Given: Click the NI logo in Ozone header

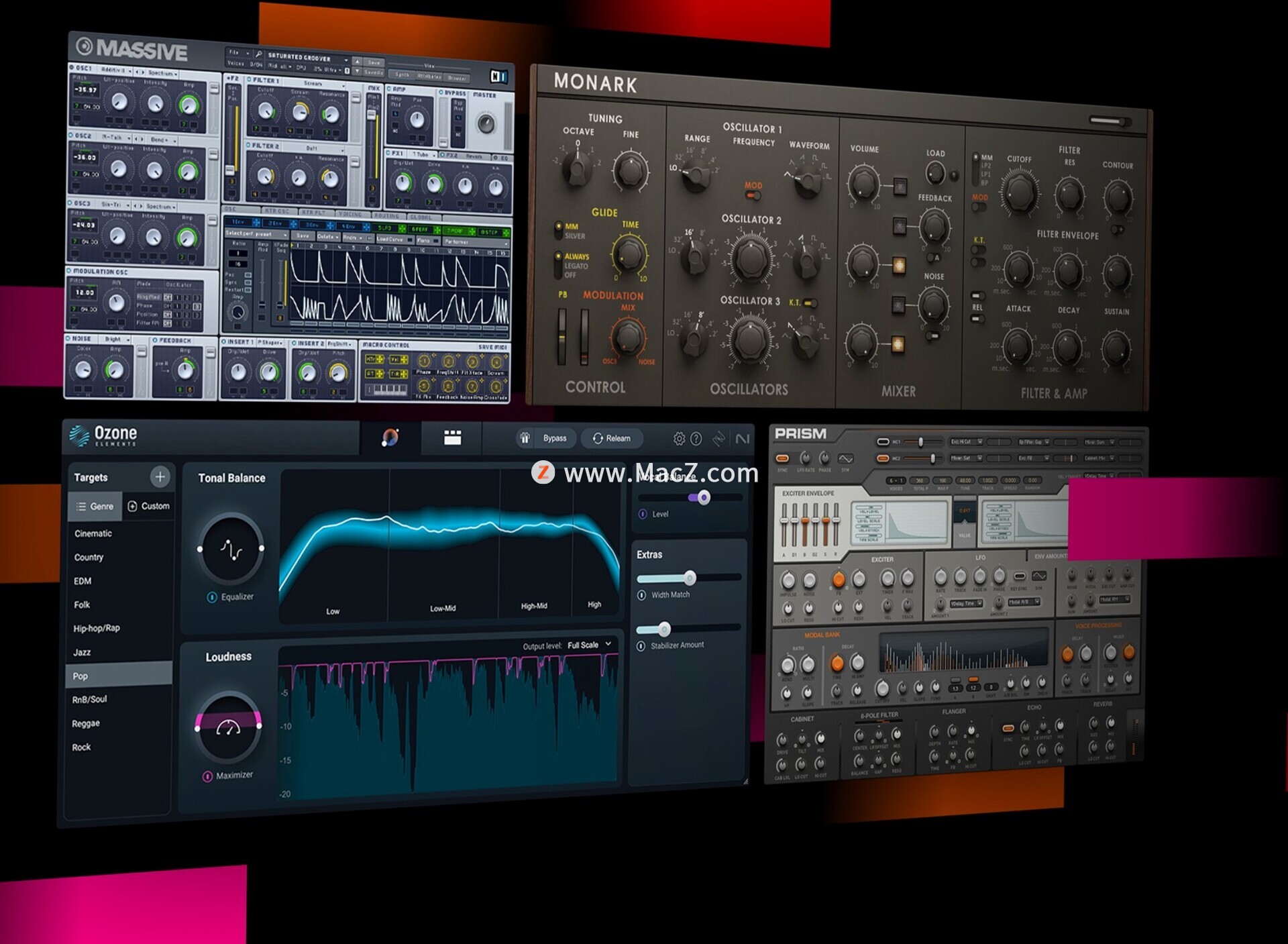Looking at the screenshot, I should [x=743, y=439].
